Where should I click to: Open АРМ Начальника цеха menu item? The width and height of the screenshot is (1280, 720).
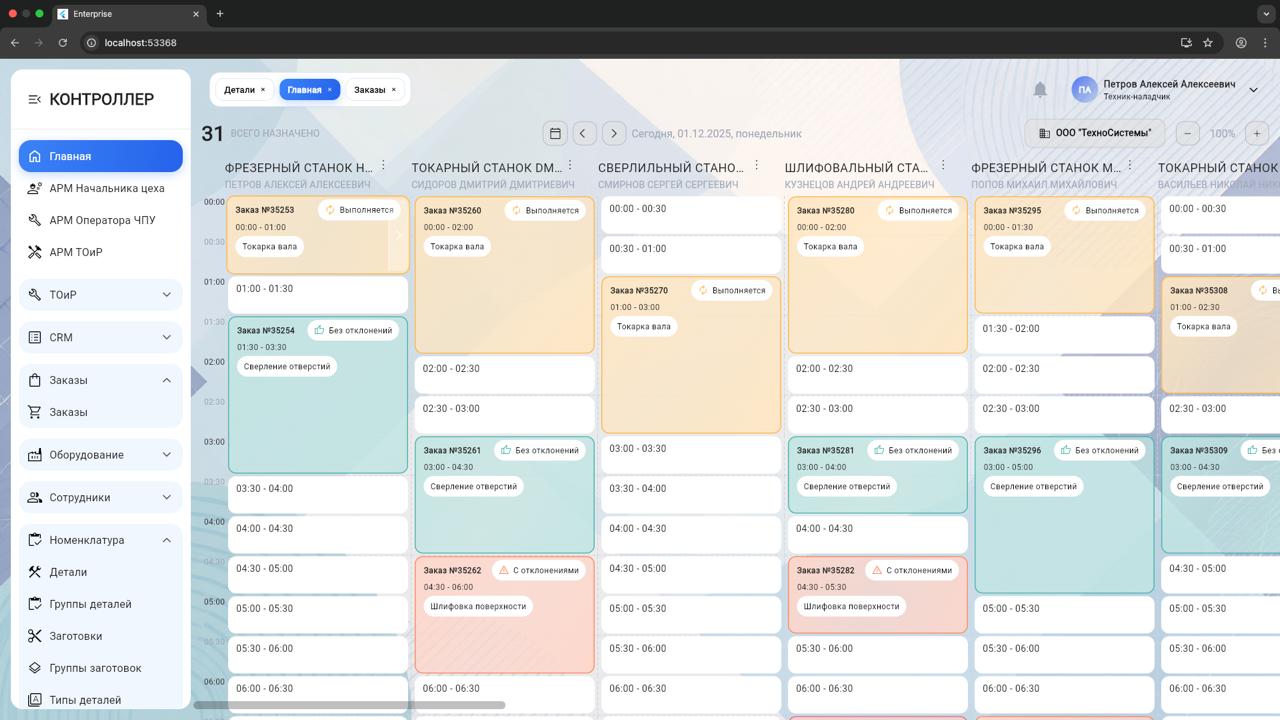point(106,188)
